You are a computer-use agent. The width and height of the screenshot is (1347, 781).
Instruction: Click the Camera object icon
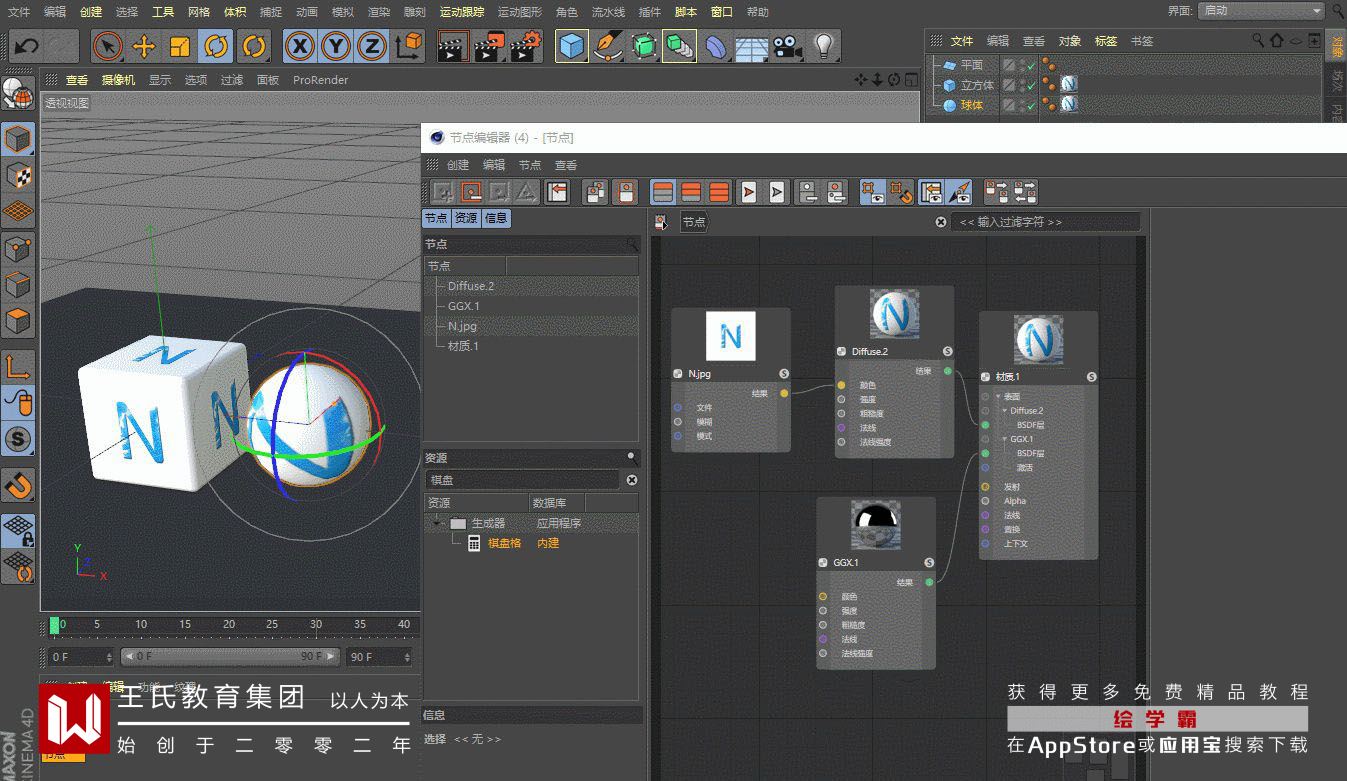click(x=787, y=46)
